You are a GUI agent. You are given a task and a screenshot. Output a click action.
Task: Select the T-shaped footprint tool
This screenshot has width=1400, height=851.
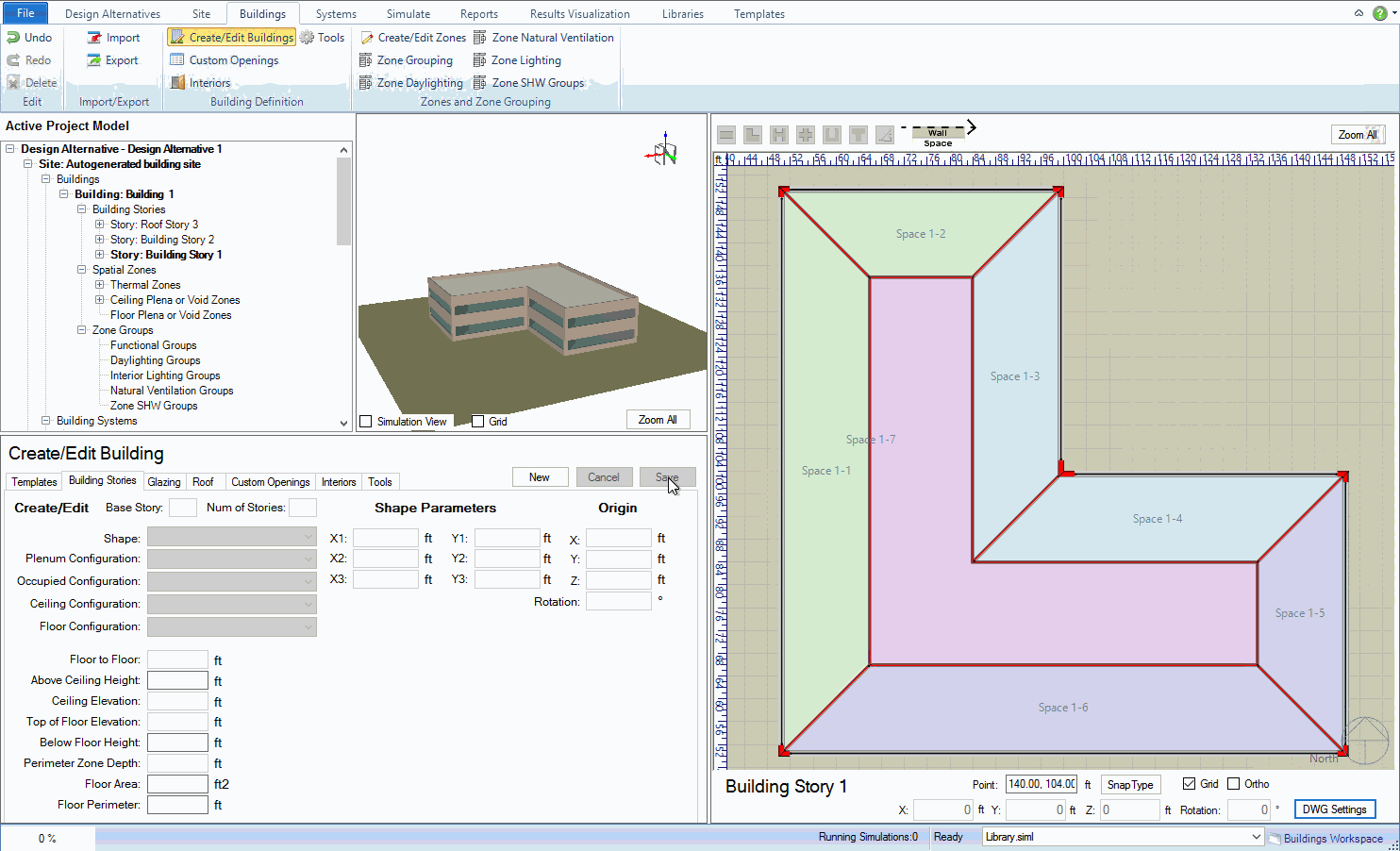(858, 135)
